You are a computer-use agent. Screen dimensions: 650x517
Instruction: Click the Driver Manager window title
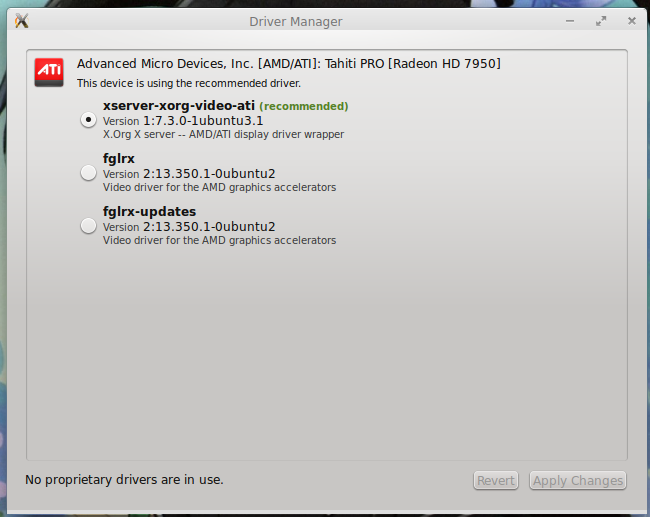296,22
